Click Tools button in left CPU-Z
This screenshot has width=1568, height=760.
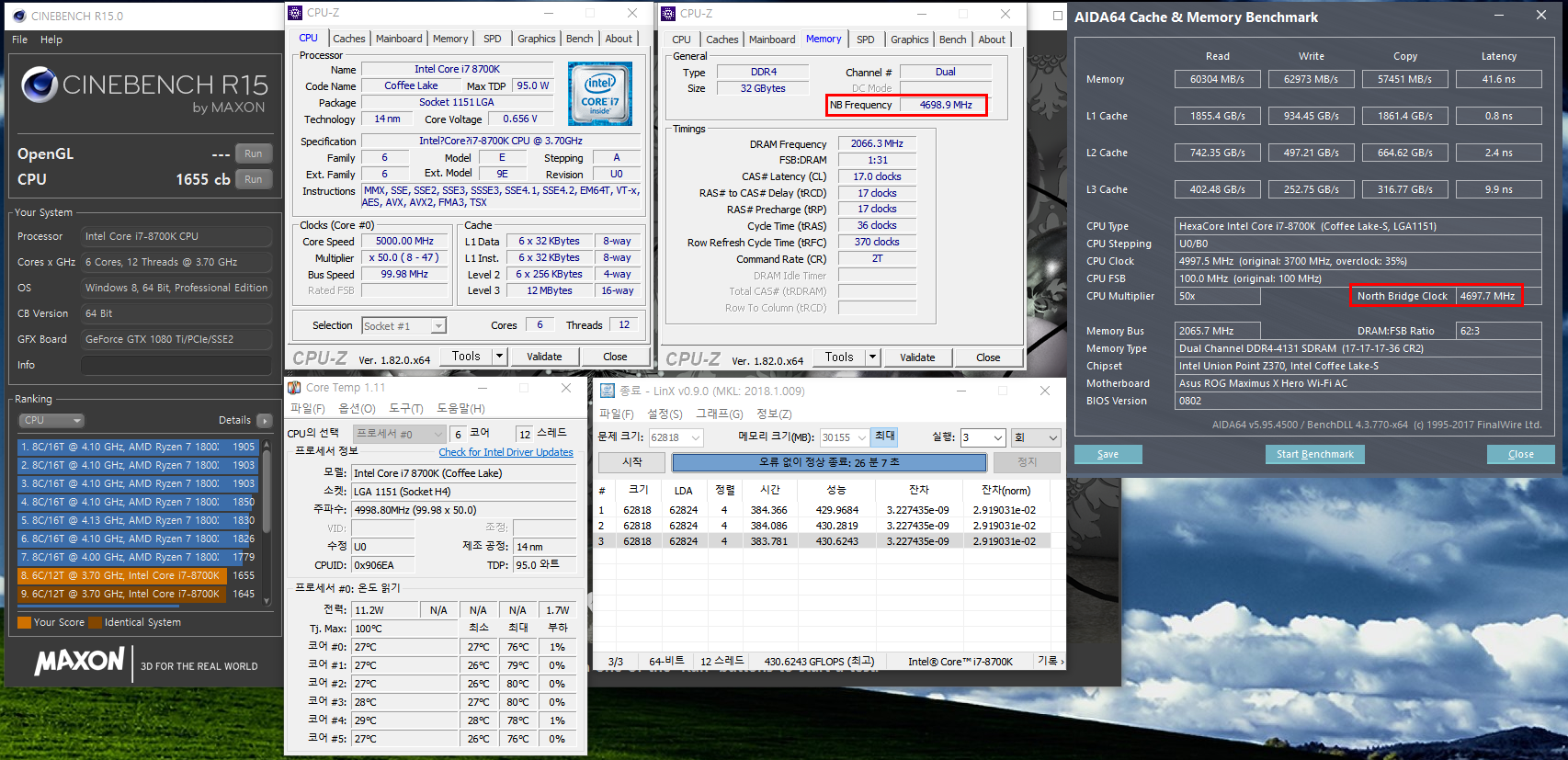(466, 357)
